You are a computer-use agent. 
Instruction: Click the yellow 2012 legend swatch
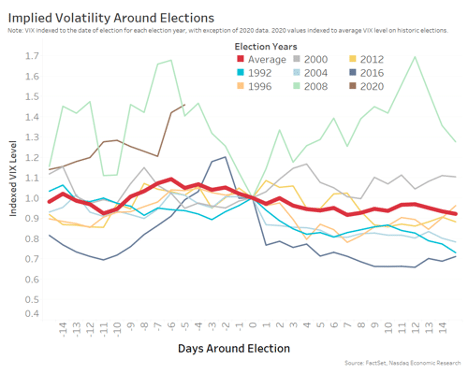[x=352, y=59]
